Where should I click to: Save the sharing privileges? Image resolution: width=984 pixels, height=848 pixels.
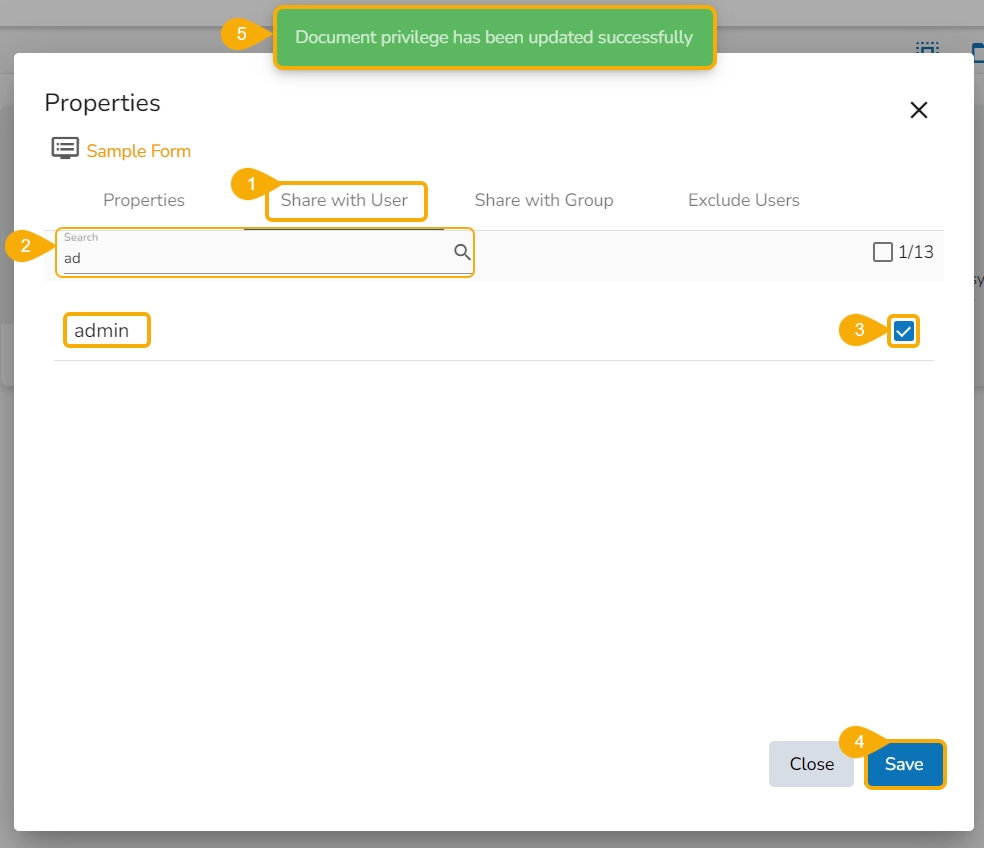(x=904, y=764)
